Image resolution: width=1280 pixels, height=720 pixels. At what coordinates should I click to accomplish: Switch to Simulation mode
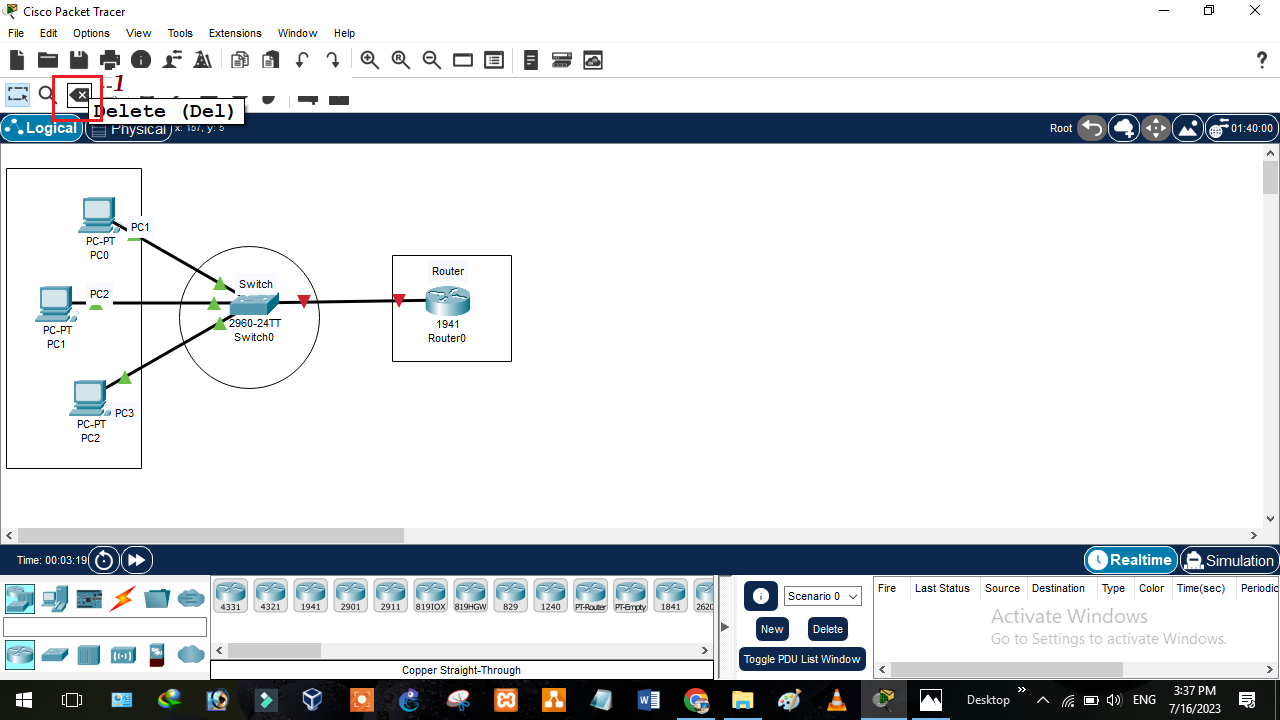click(1228, 560)
